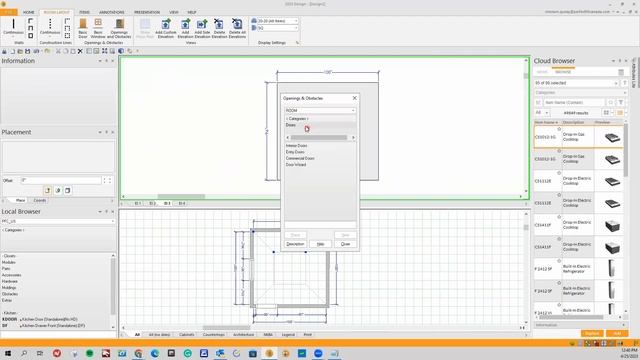Screen dimensions: 640x360
Task: Click Add Side Elevation
Action: pyautogui.click(x=202, y=28)
